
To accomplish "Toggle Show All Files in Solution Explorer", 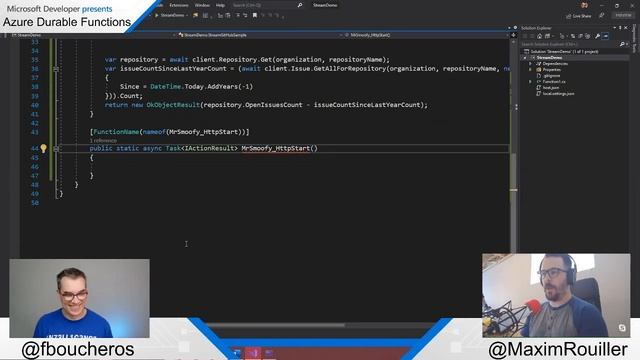I will click(x=587, y=36).
